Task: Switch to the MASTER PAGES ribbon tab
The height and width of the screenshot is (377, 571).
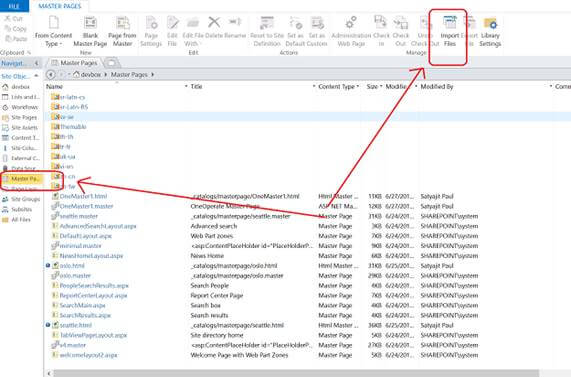Action: tap(60, 6)
